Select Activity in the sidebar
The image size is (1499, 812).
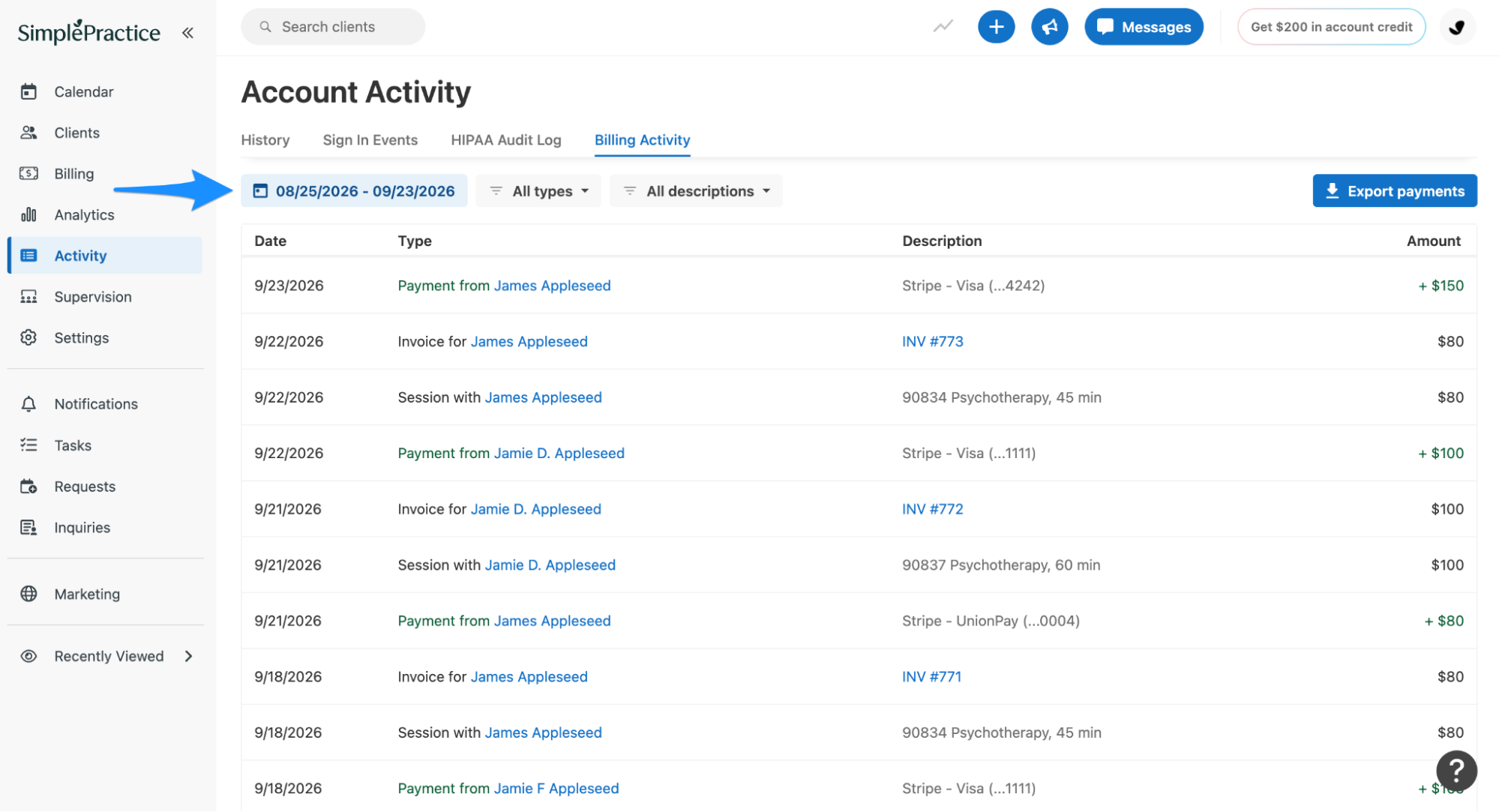(x=105, y=256)
